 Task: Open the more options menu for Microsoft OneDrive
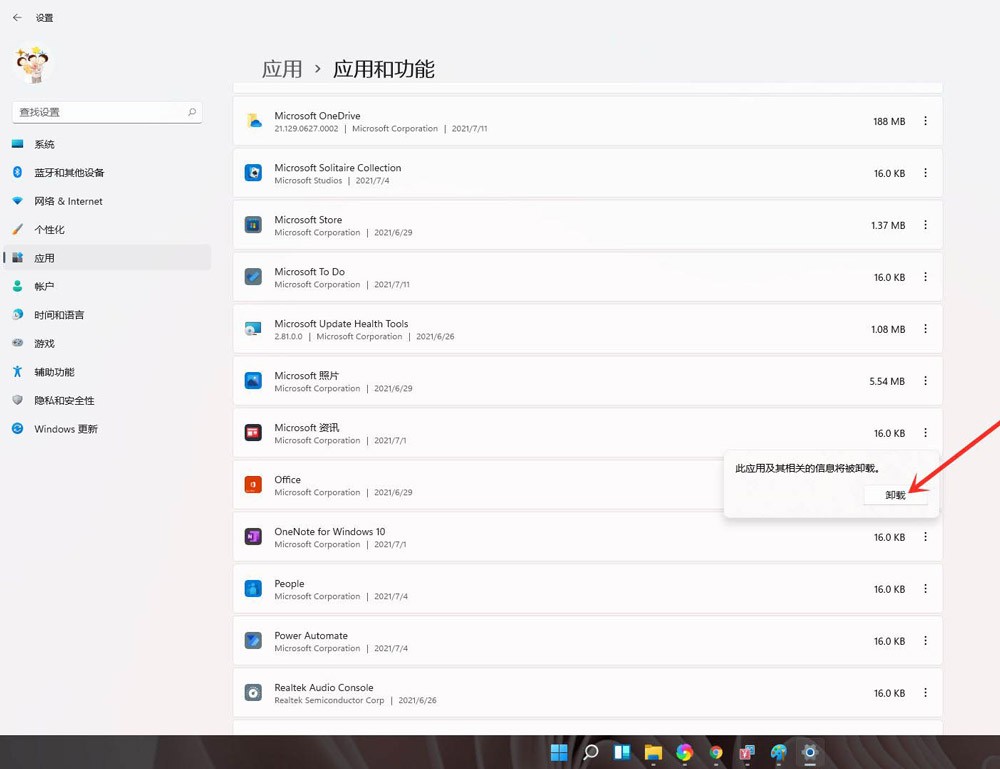tap(925, 121)
